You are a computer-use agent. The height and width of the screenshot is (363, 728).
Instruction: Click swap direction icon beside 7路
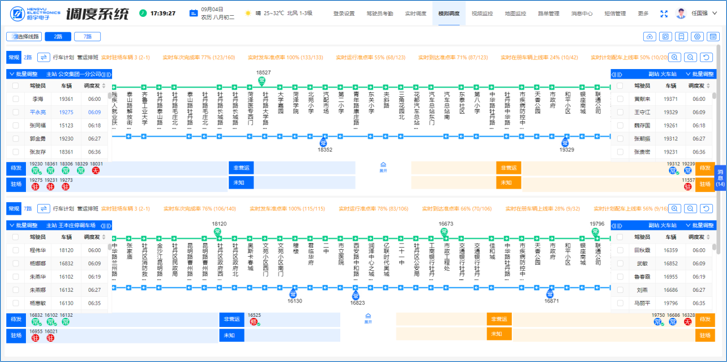click(x=44, y=208)
